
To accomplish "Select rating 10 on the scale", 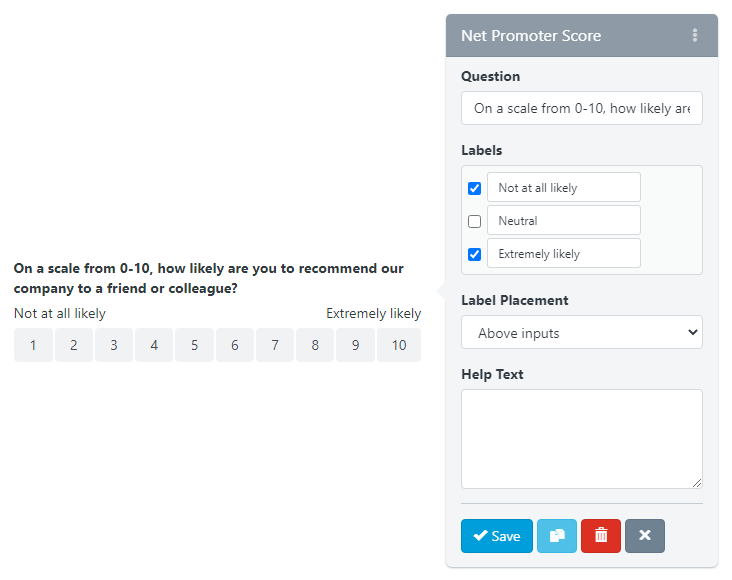I will coord(399,345).
